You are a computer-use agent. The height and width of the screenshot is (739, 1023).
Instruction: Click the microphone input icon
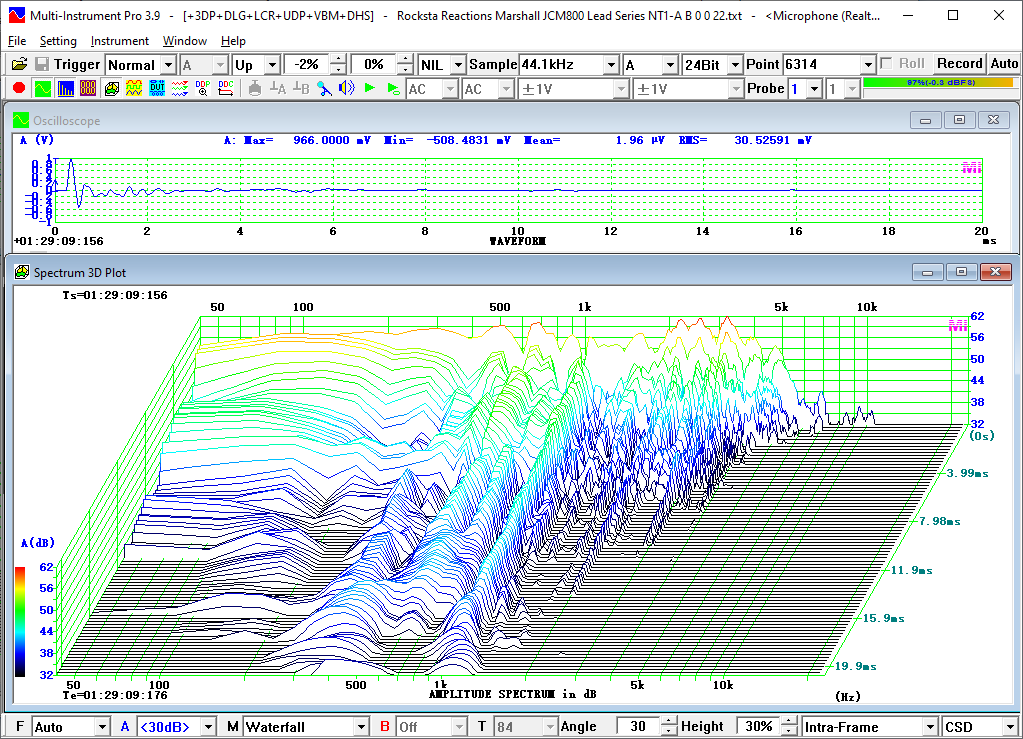click(x=324, y=88)
